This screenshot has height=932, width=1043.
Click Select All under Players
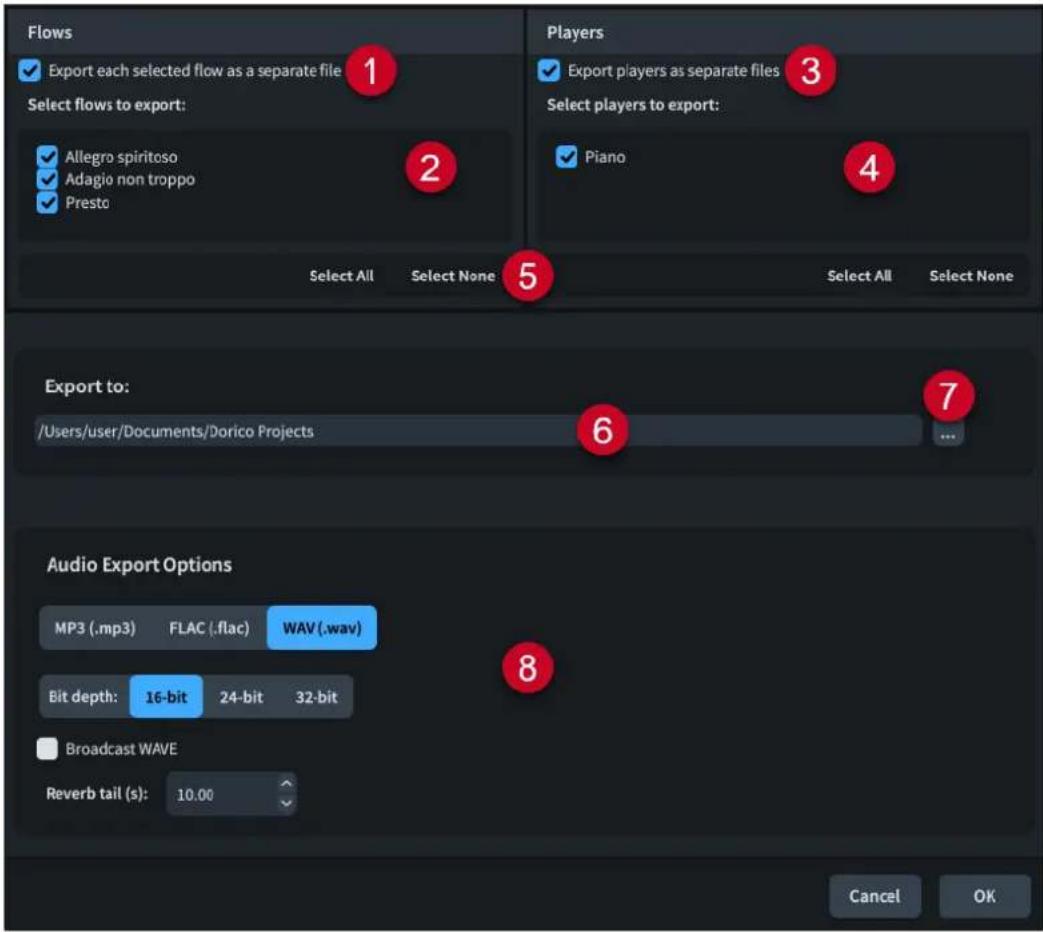tap(859, 275)
